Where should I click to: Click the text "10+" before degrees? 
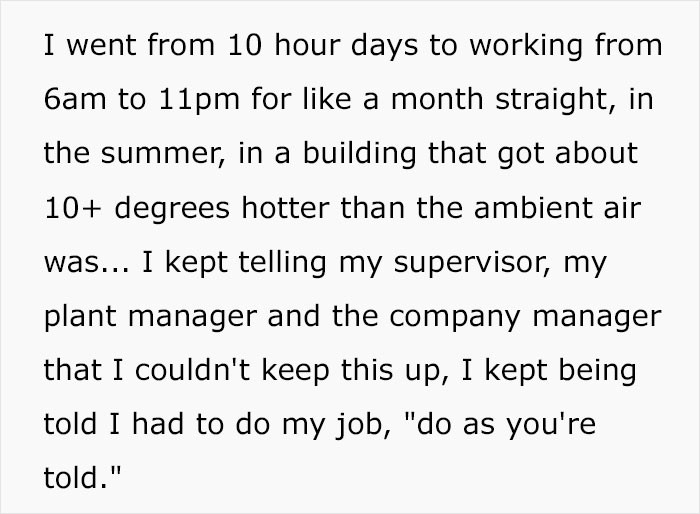click(x=72, y=208)
